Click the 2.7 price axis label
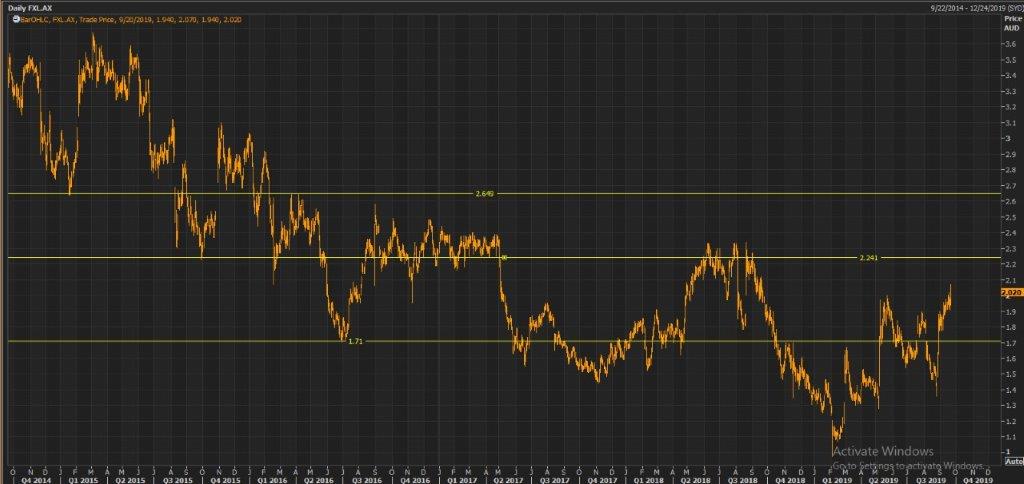Screen dimensions: 1024x484 1009,186
